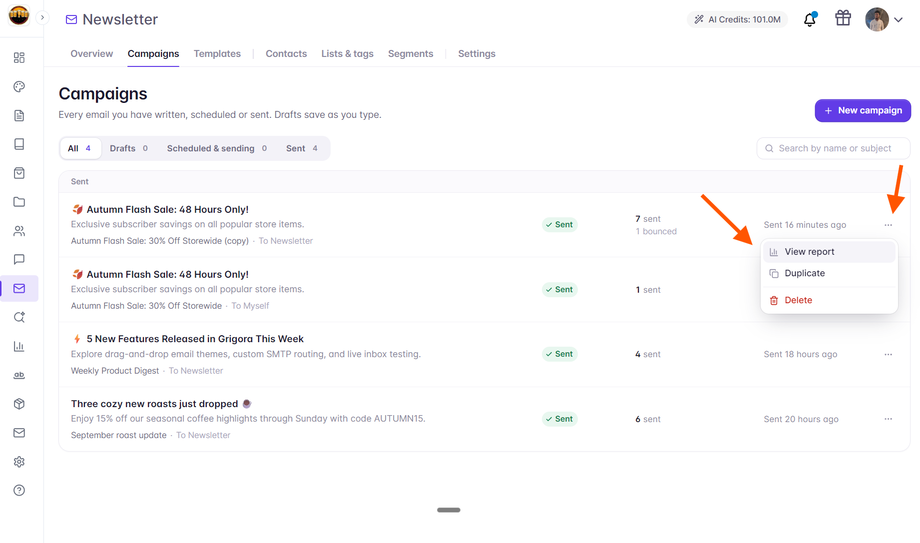Open the A/B test icon in sidebar
The image size is (920, 543).
(x=19, y=375)
